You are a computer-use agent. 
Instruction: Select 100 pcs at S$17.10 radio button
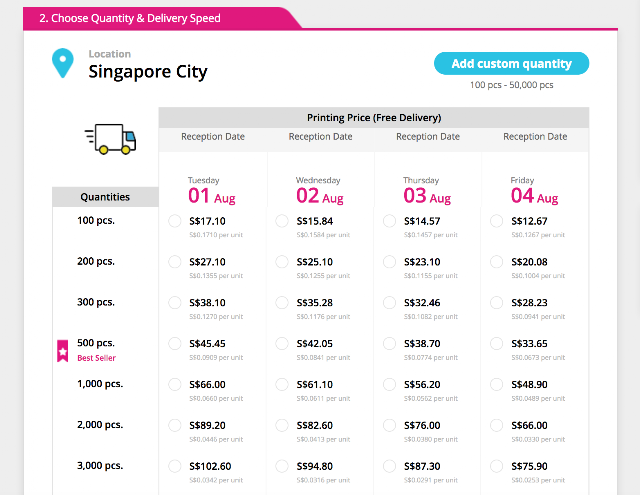coord(175,221)
